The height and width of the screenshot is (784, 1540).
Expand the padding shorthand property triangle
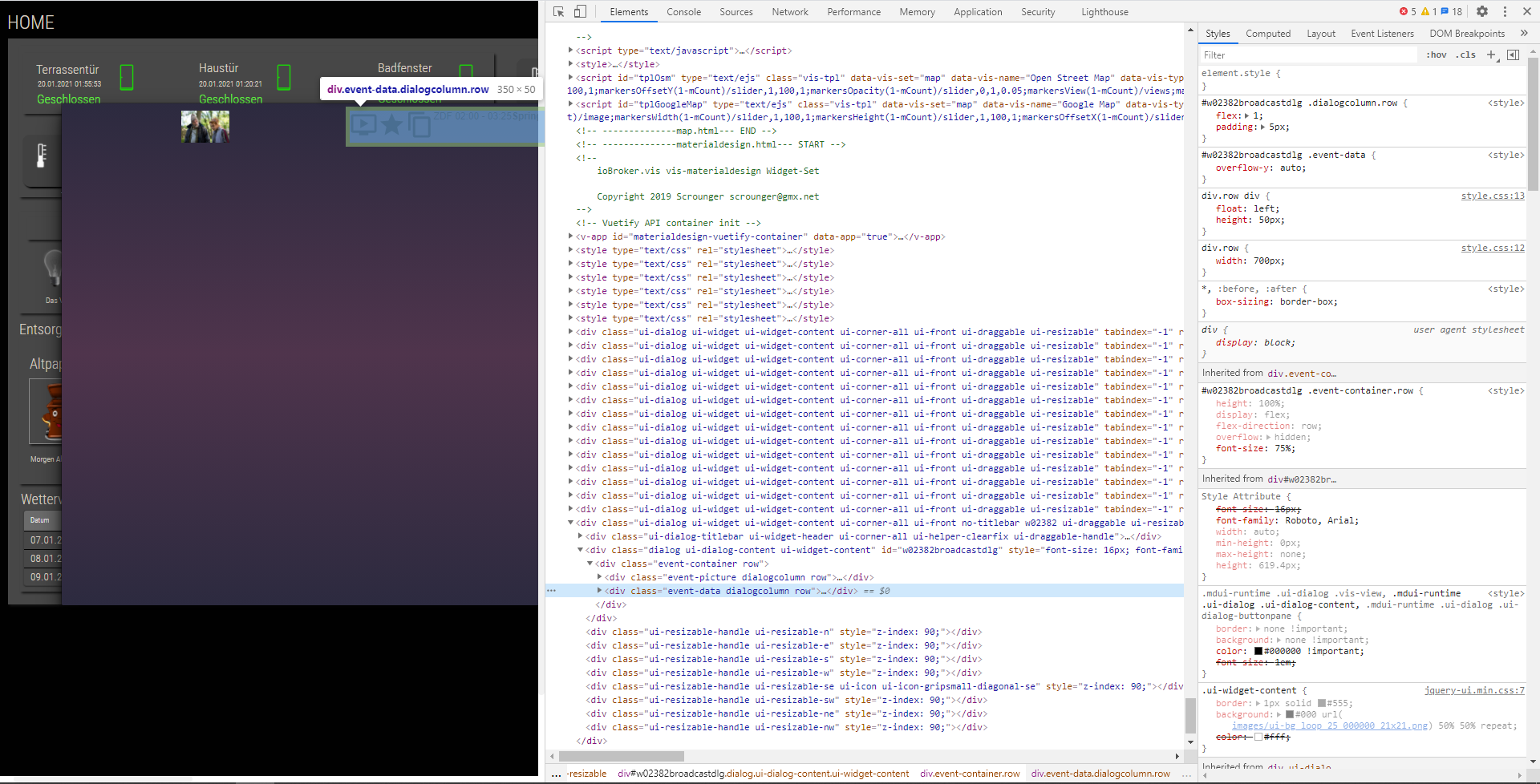1262,127
